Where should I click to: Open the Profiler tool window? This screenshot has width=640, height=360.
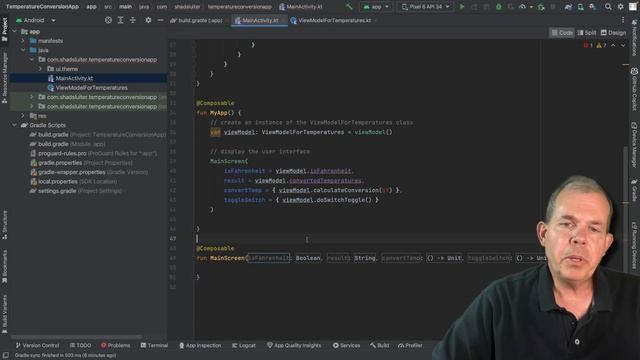point(410,345)
